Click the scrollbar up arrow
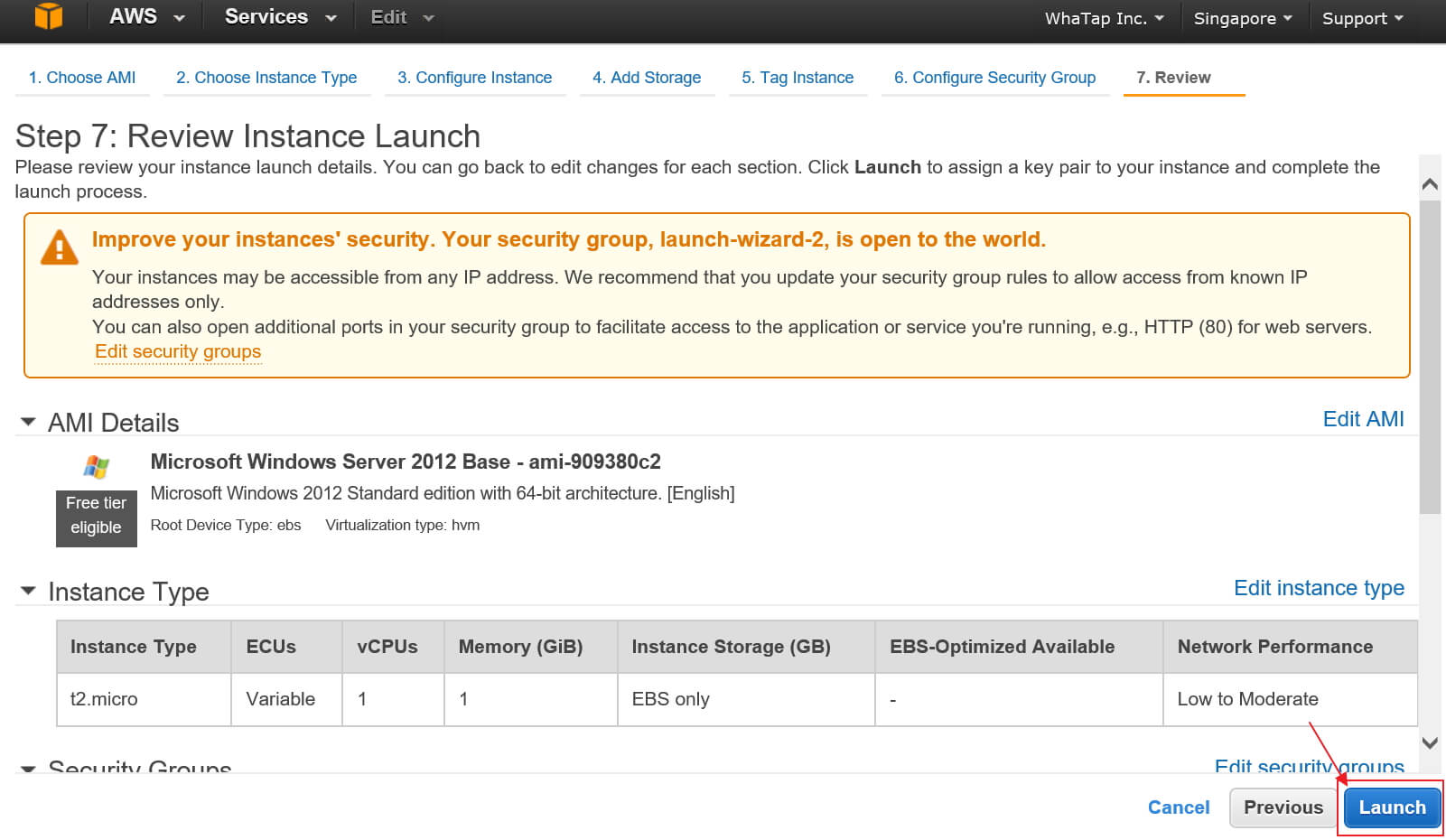This screenshot has width=1446, height=840. click(1430, 184)
